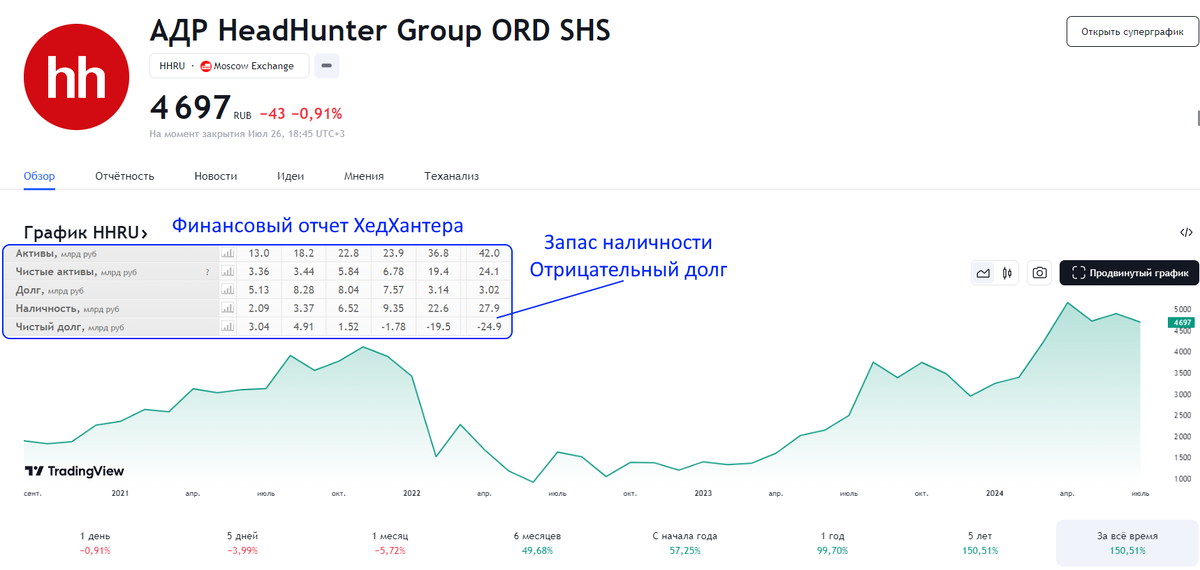The image size is (1200, 570).
Task: Click the Moscow Exchange logo icon
Action: pyautogui.click(x=206, y=66)
